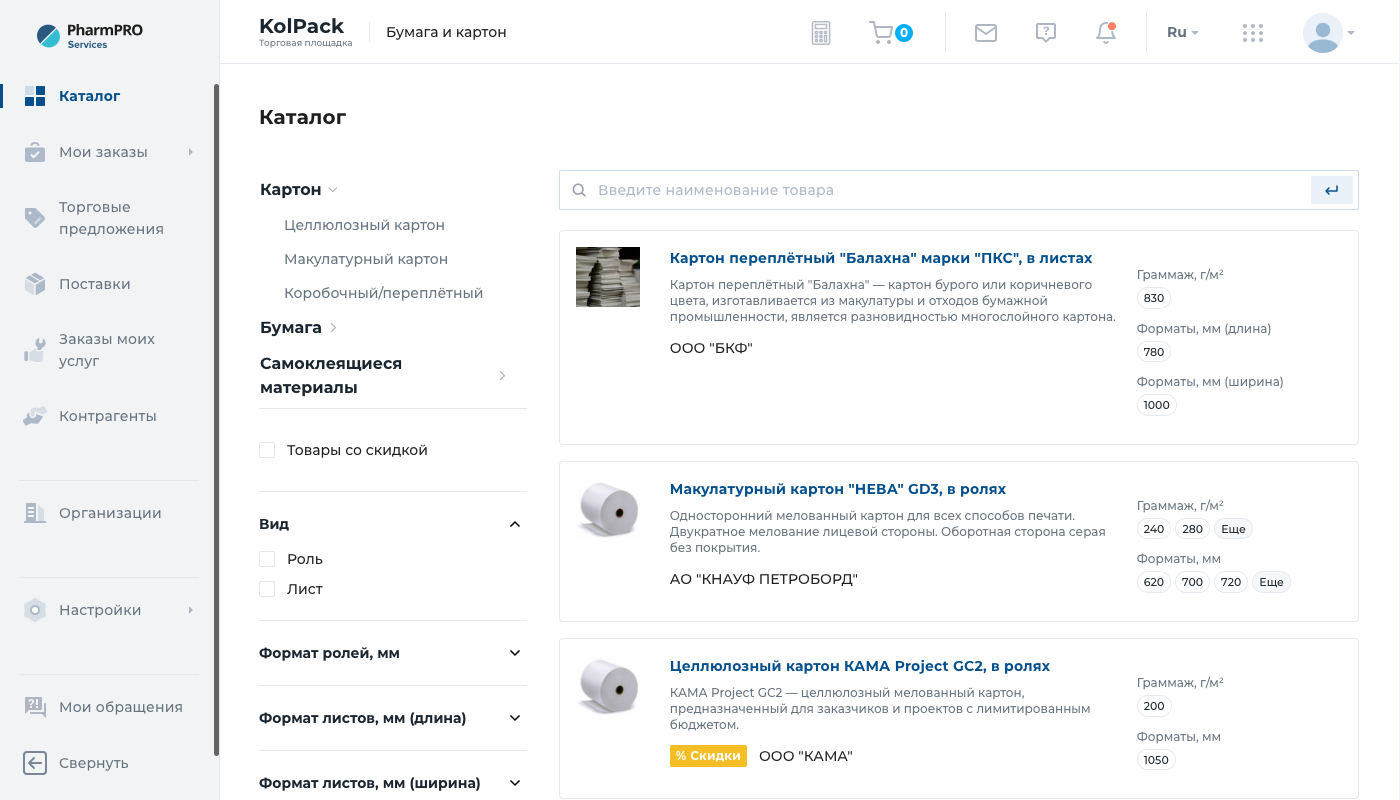Expand the Бумага category
This screenshot has width=1400, height=800.
click(x=333, y=328)
